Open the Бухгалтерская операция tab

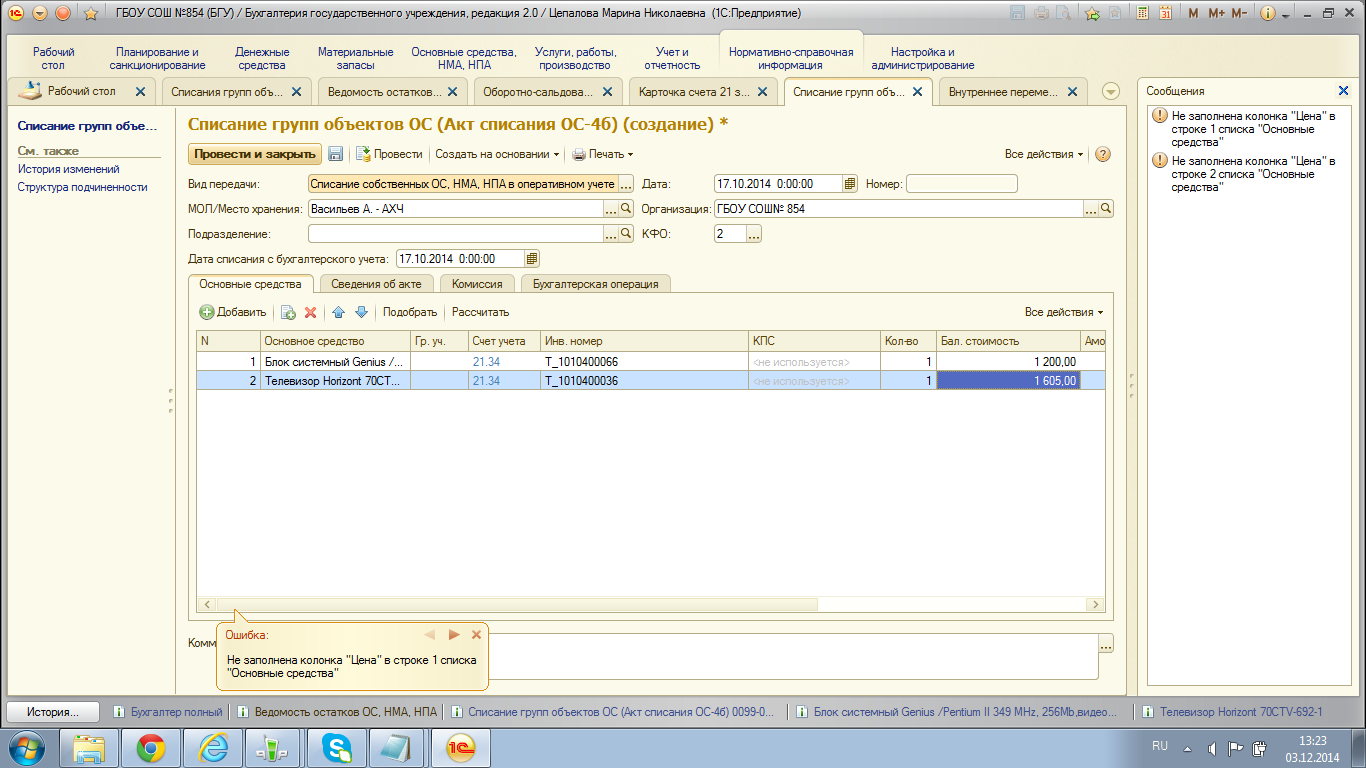tap(595, 284)
